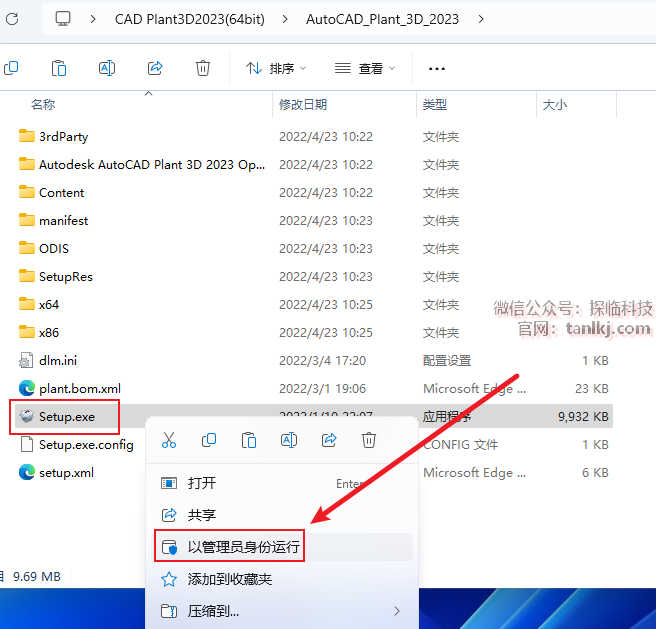The image size is (656, 629).
Task: Click the Paste icon in the context menu
Action: [249, 440]
